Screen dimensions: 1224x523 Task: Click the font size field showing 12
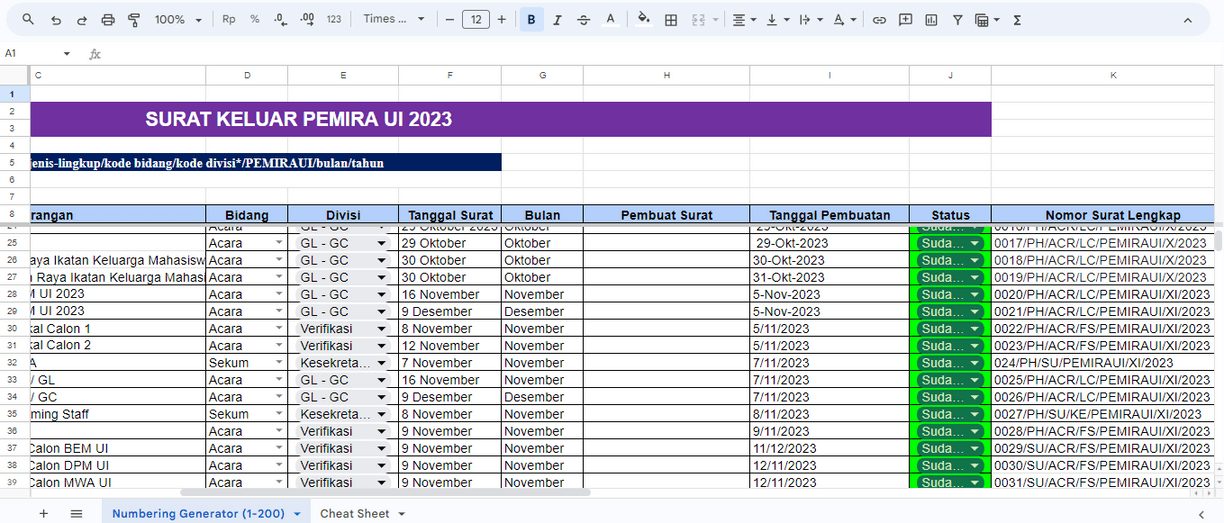(x=476, y=20)
